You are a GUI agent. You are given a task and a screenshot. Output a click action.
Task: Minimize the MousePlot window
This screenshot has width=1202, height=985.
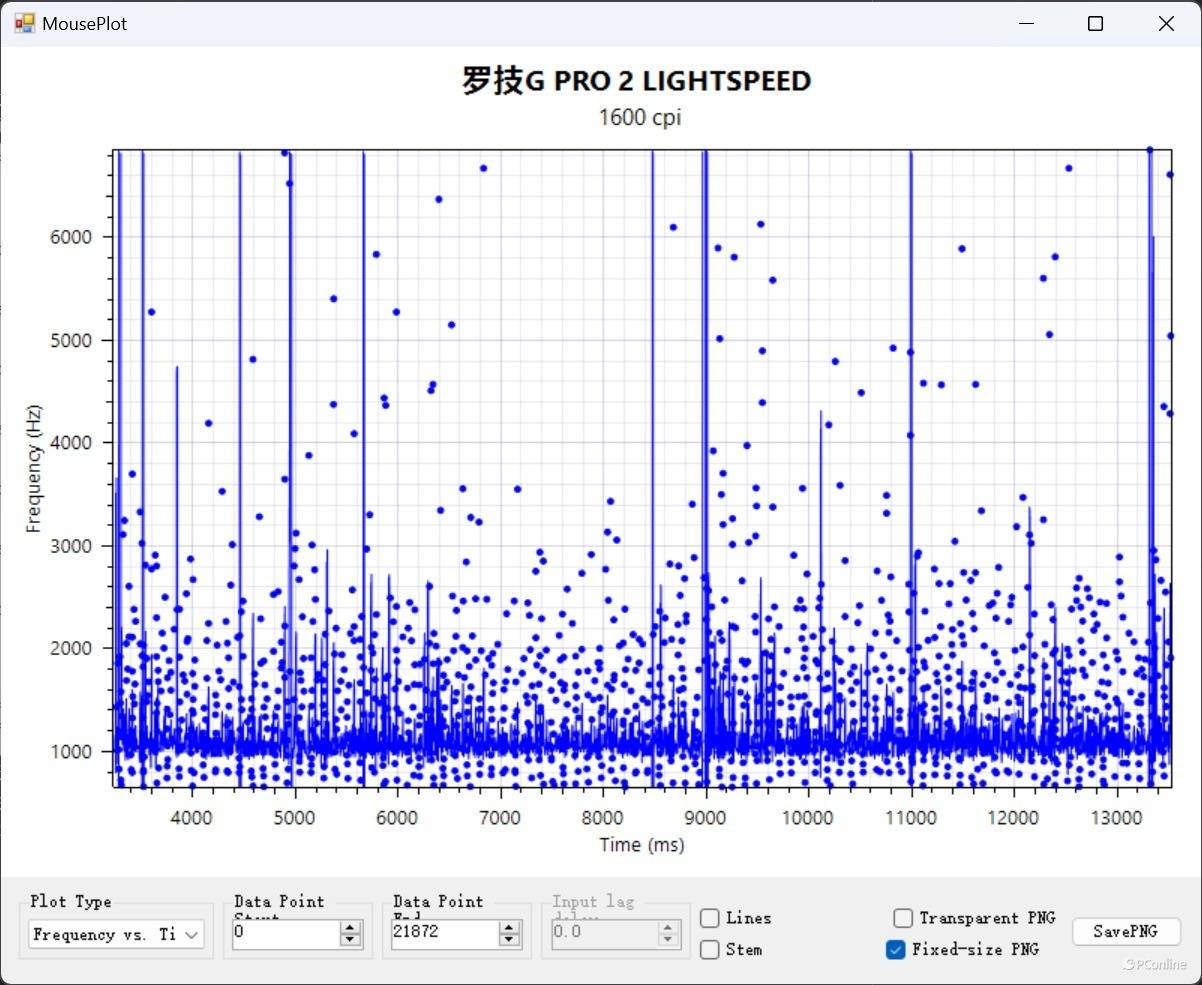[x=1025, y=24]
